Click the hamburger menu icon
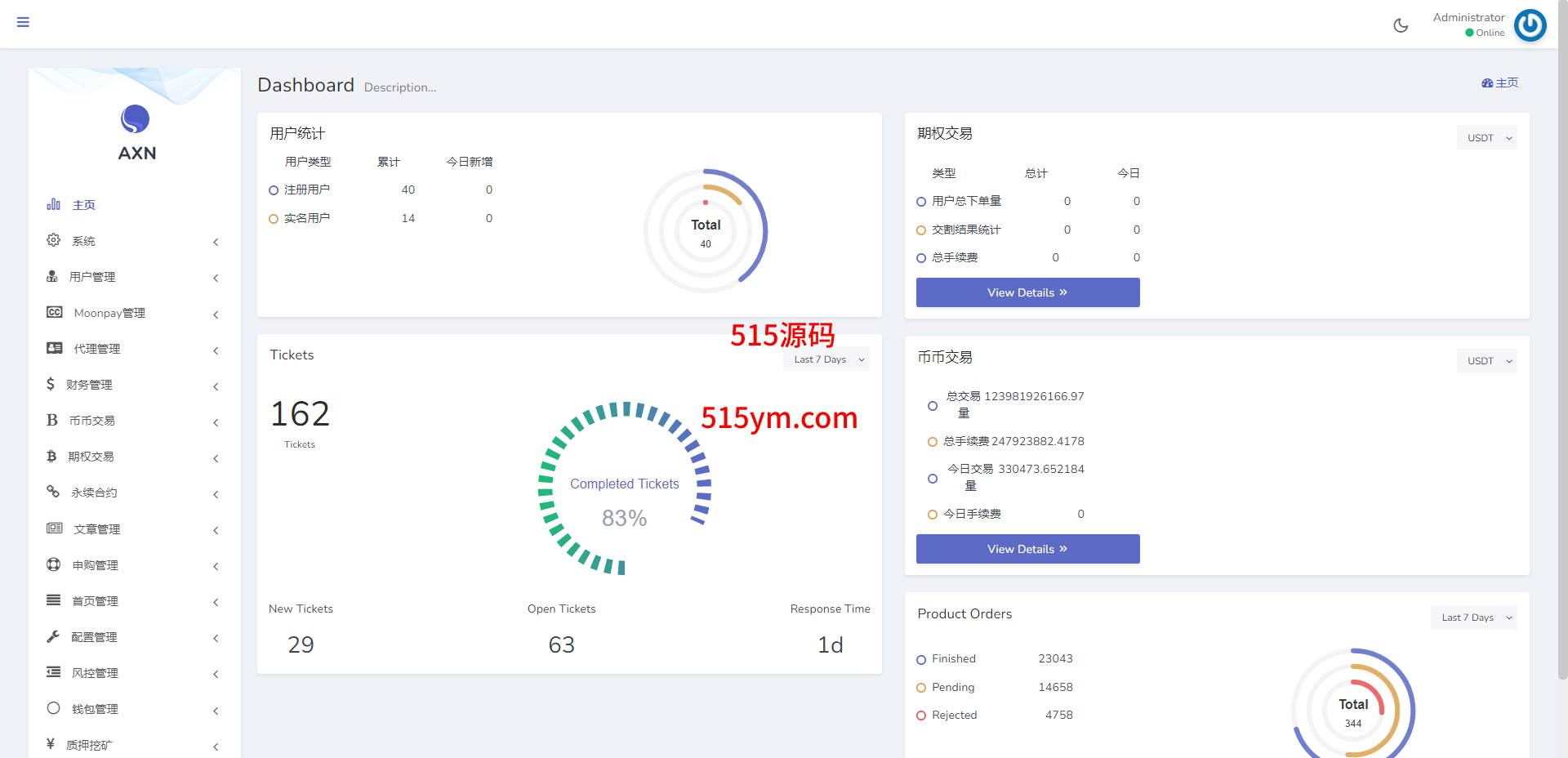Viewport: 1568px width, 758px height. coord(23,22)
